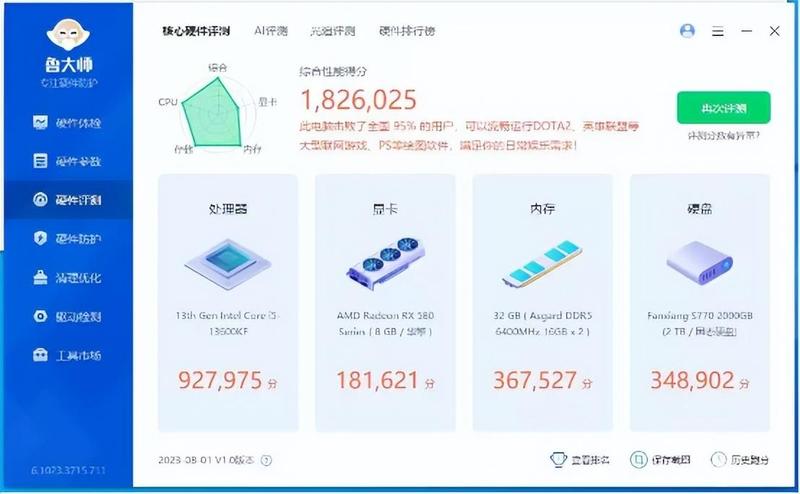Click the 内存 card heading
The width and height of the screenshot is (800, 494).
pyautogui.click(x=542, y=209)
